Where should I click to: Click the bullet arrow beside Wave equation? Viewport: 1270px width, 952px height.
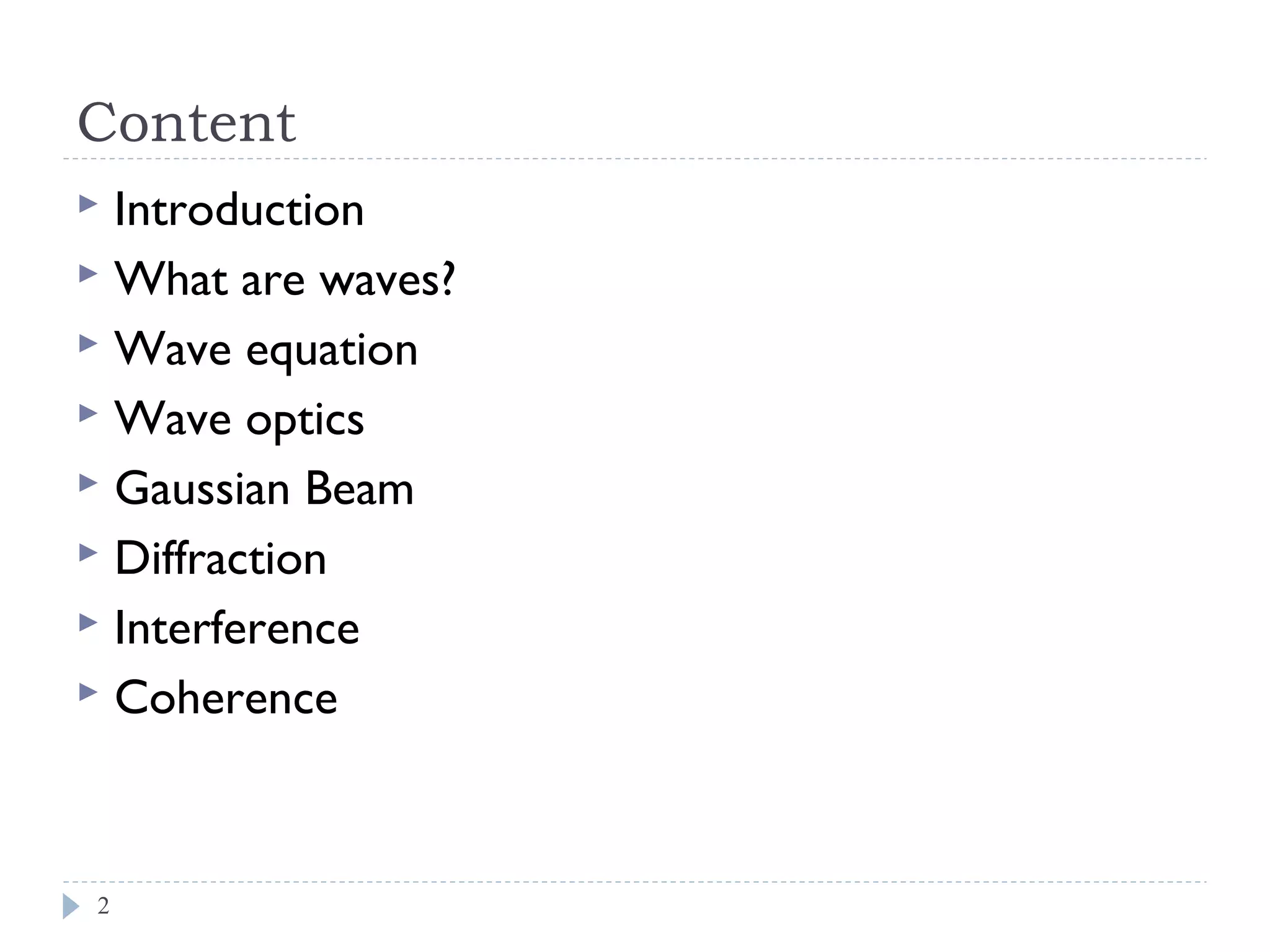88,343
